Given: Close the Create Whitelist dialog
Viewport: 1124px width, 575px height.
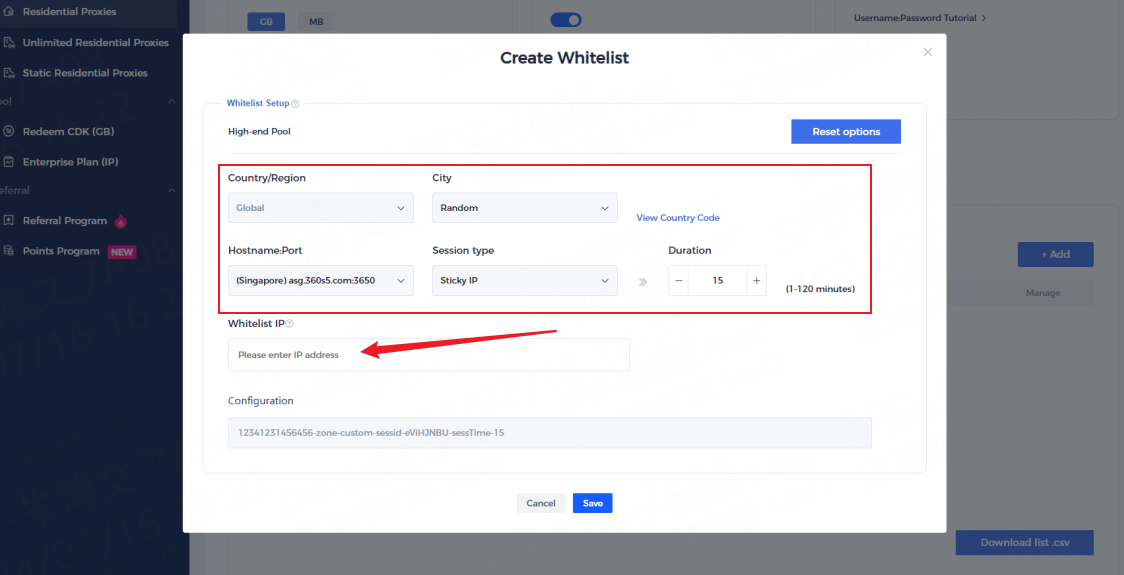Looking at the screenshot, I should (927, 52).
